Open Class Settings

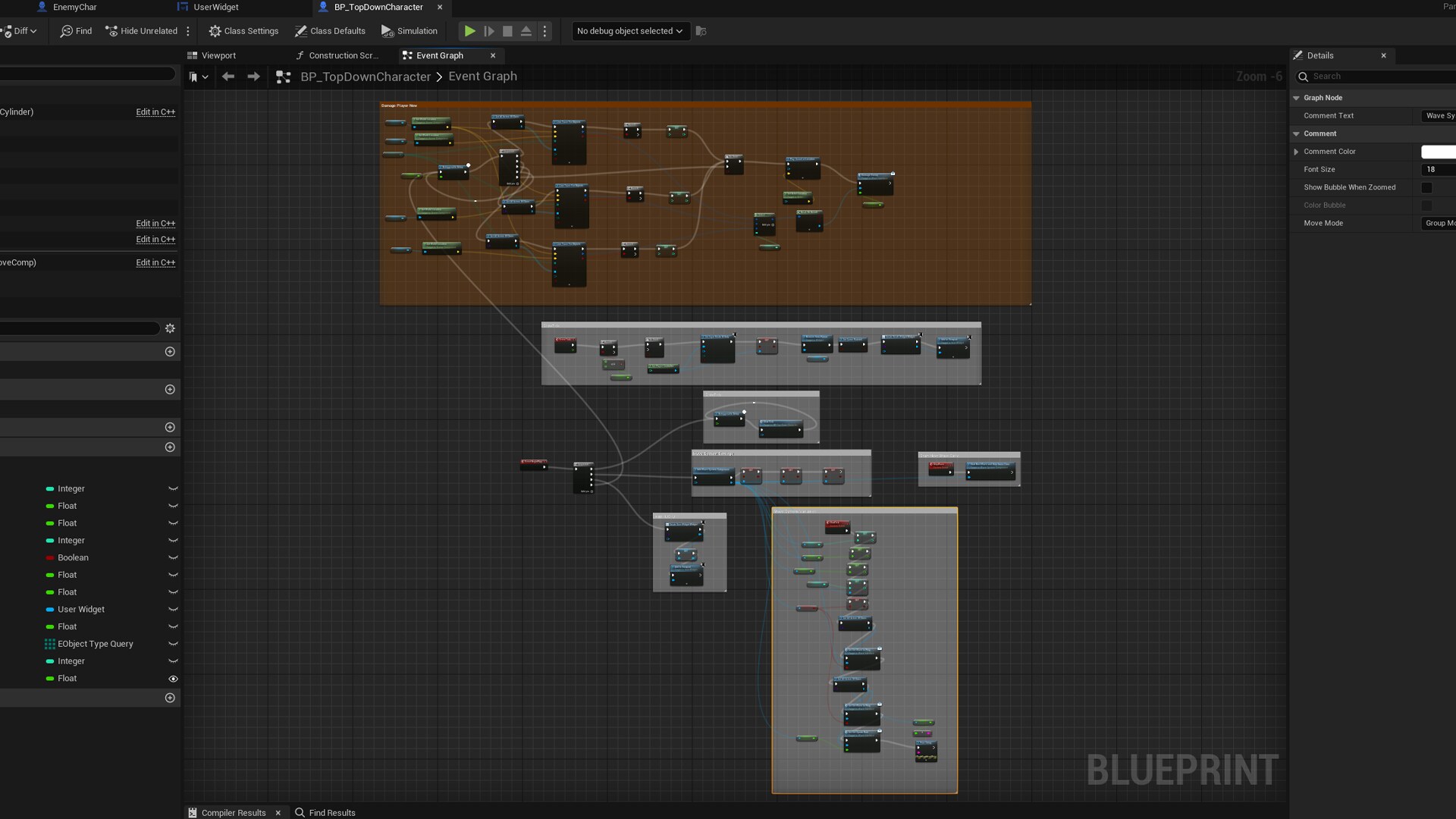[243, 31]
